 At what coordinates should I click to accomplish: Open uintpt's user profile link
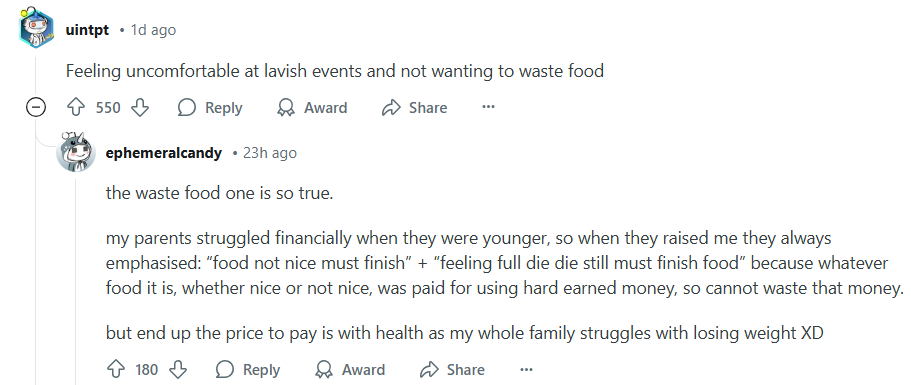click(87, 30)
